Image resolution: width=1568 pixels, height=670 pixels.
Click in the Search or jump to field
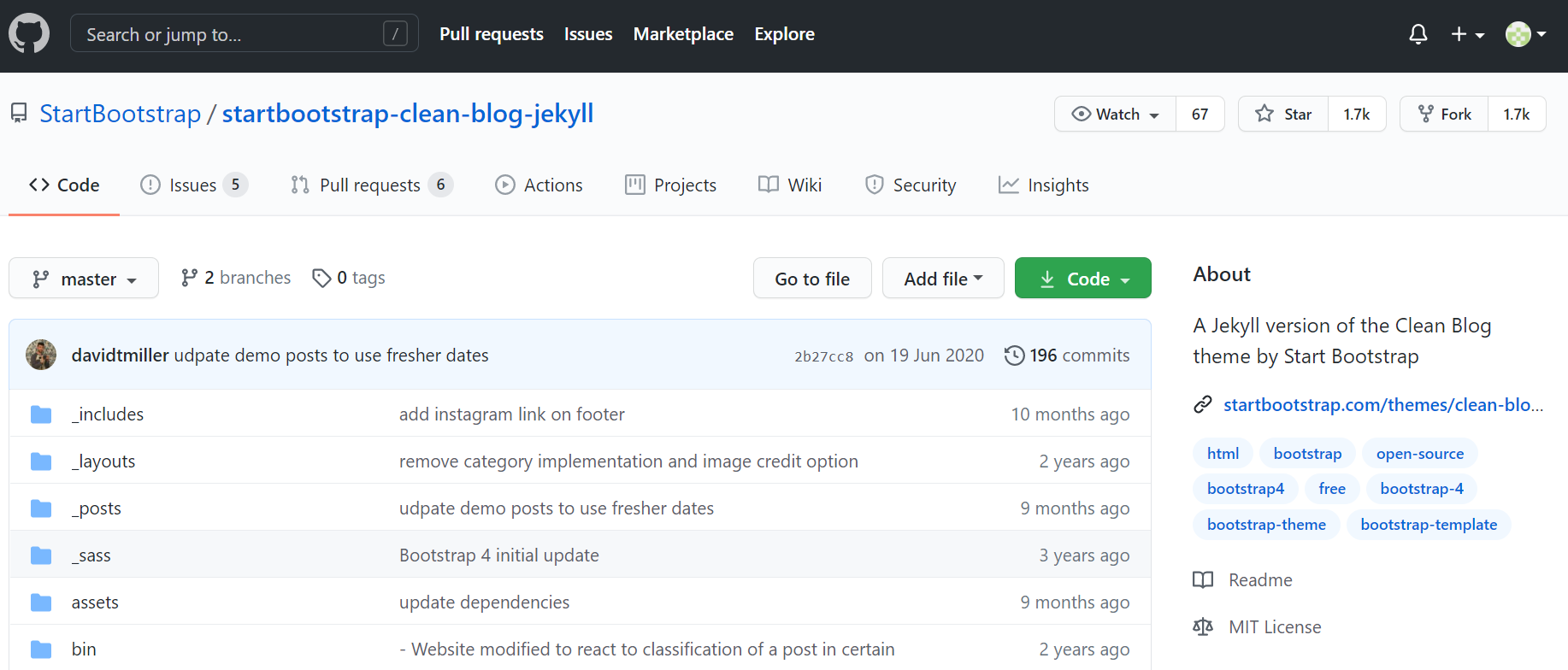click(x=245, y=33)
